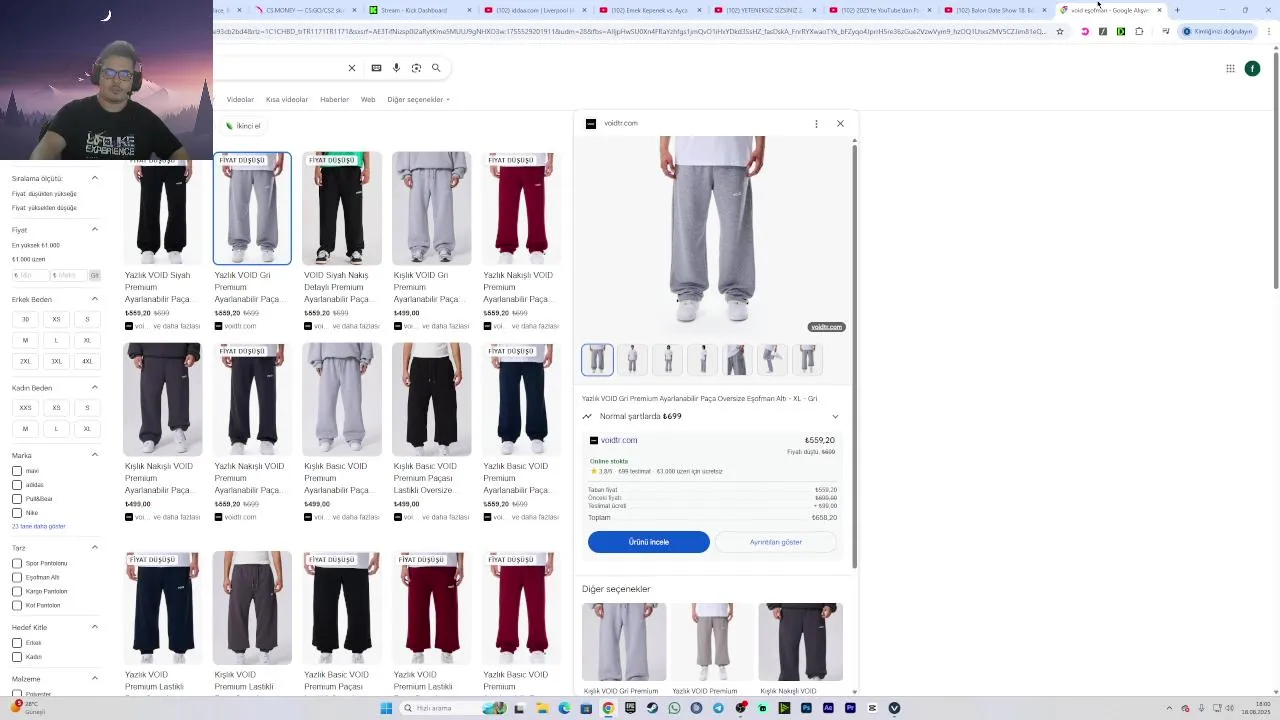
Task: Open the Google apps grid
Action: (x=1230, y=68)
